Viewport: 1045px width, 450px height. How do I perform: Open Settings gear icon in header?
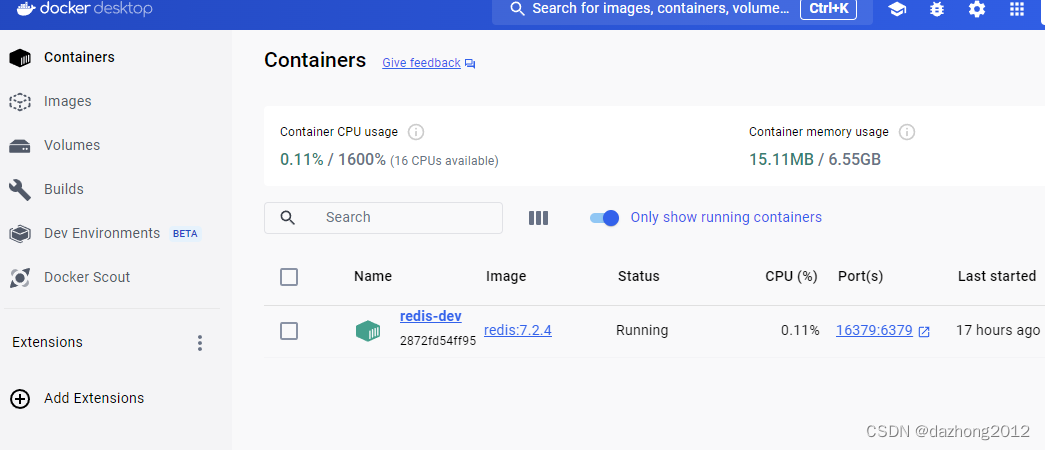point(977,9)
